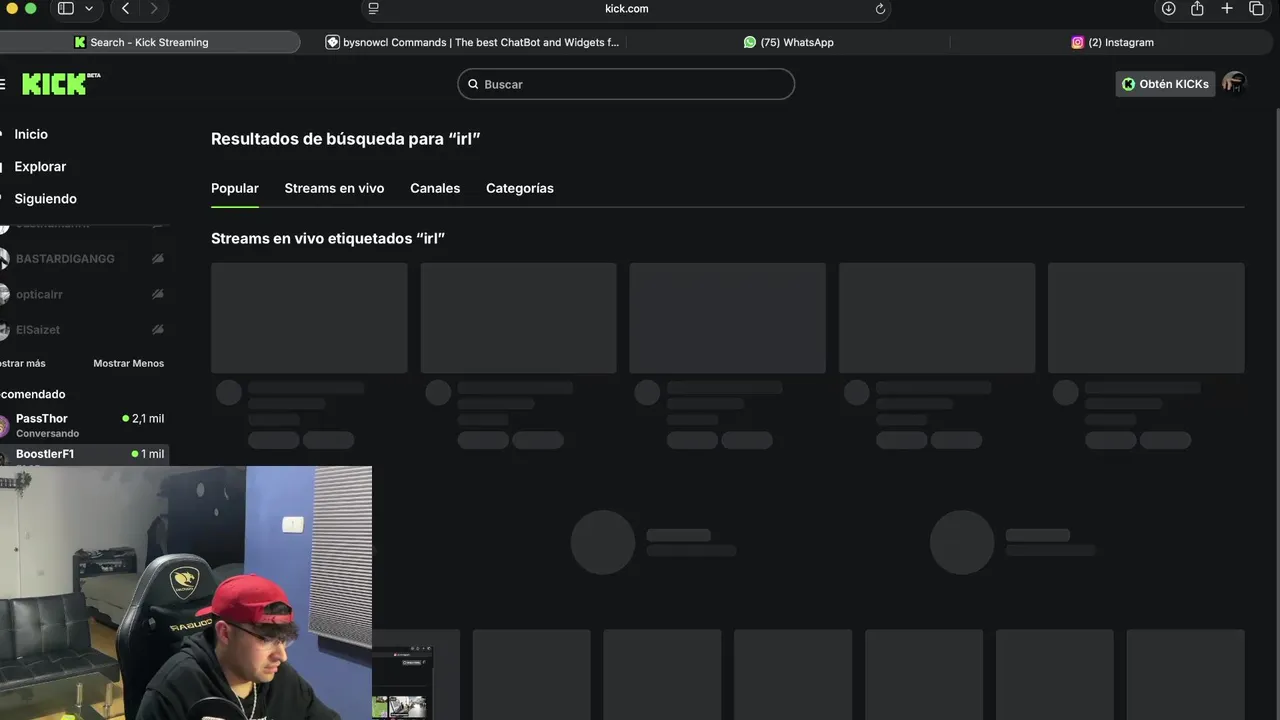Click Mostrar Menos in the sidebar

click(x=128, y=363)
